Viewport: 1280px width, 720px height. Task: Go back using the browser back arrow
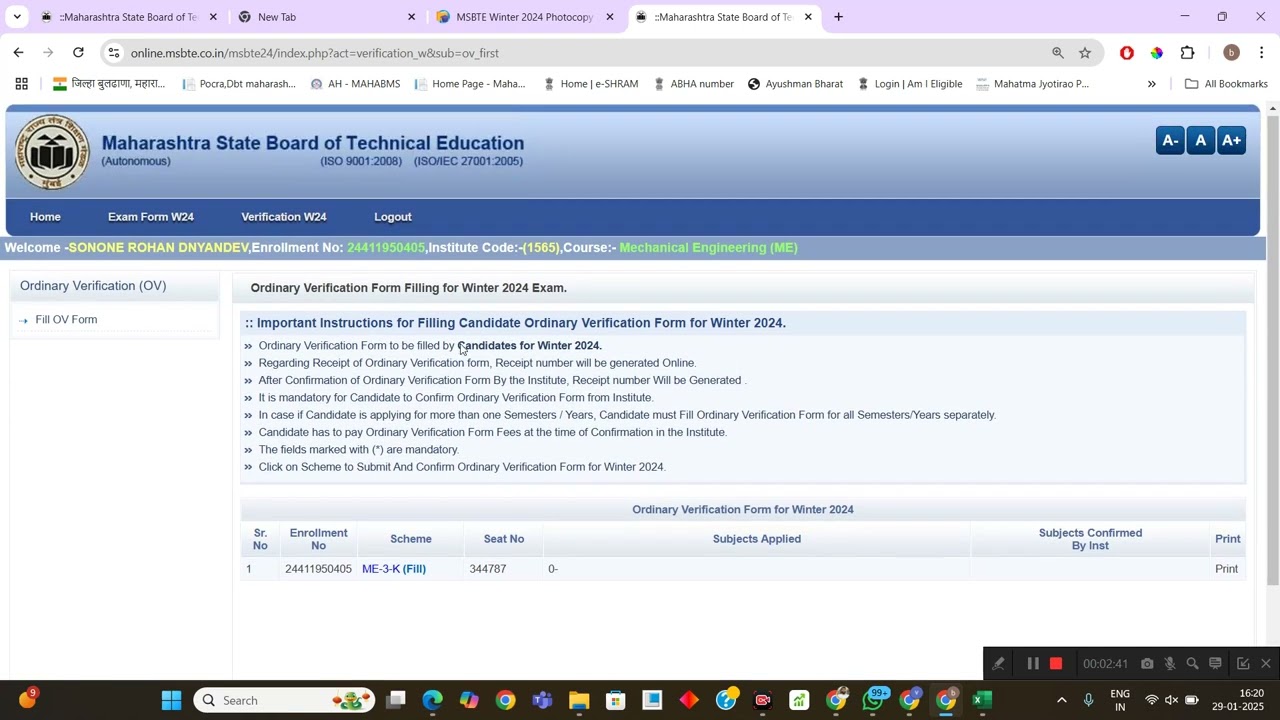click(18, 53)
